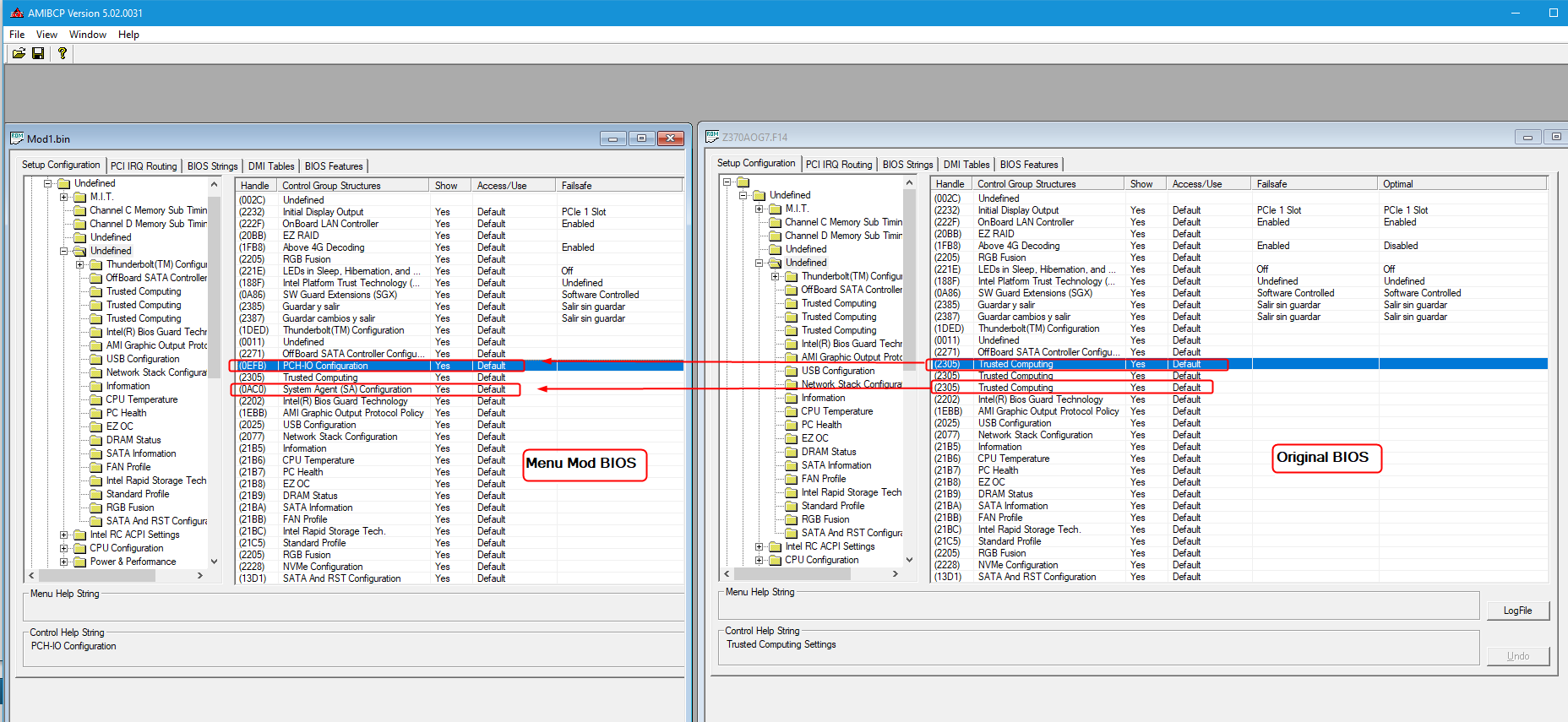
Task: Expand Thunderbolt(TM) Configuration node in Mod1.bin tree
Action: coord(80,264)
